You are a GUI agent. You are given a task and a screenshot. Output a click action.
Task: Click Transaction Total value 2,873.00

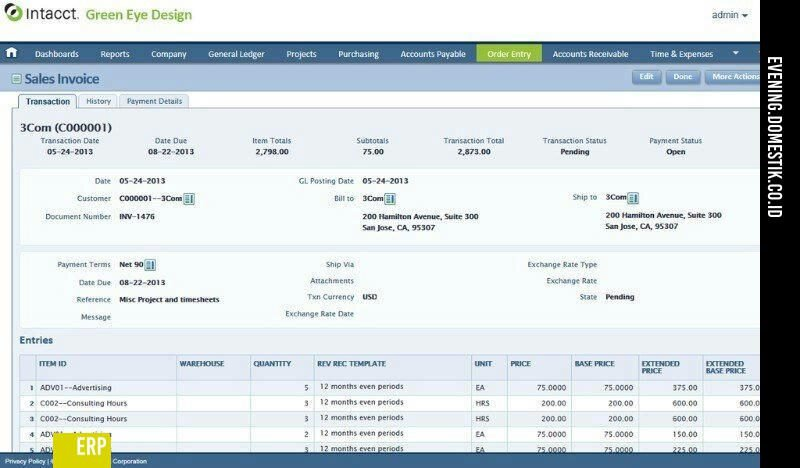[474, 152]
